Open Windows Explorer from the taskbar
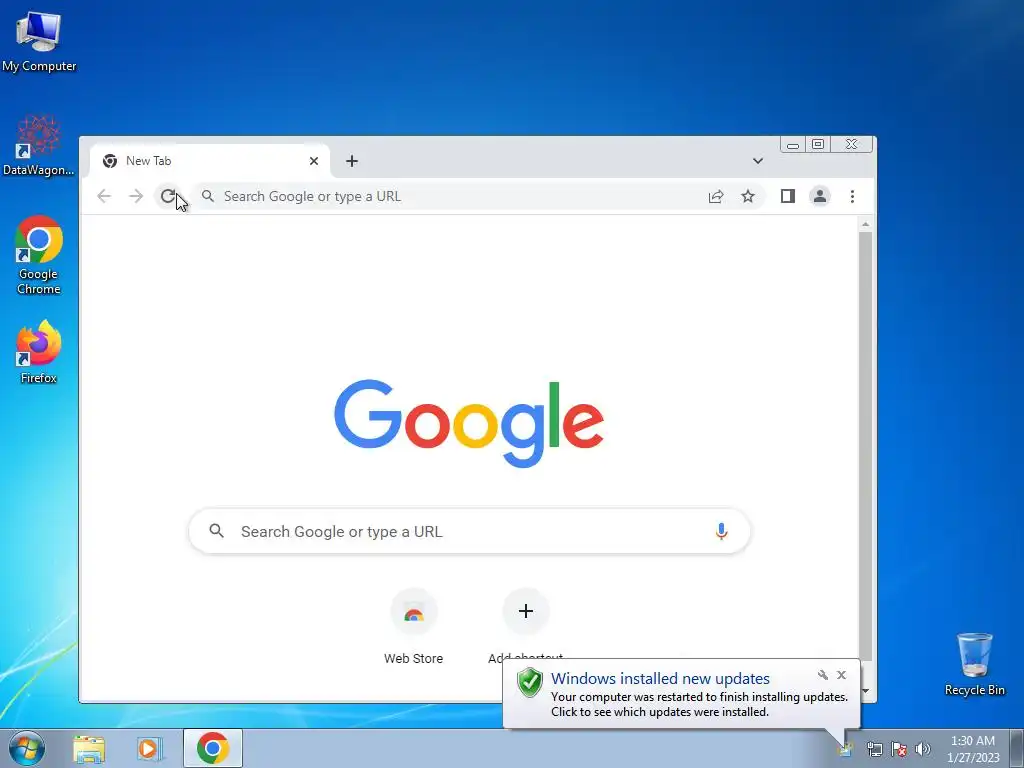This screenshot has height=768, width=1024. [x=89, y=748]
